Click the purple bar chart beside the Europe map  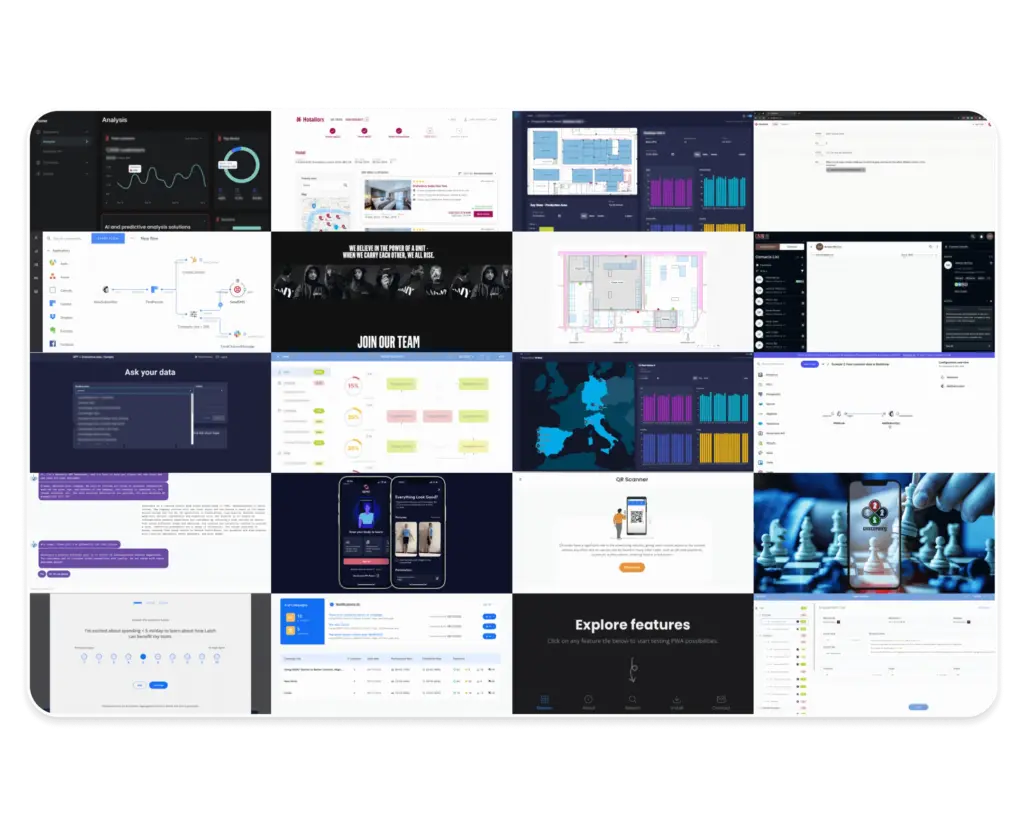[667, 406]
